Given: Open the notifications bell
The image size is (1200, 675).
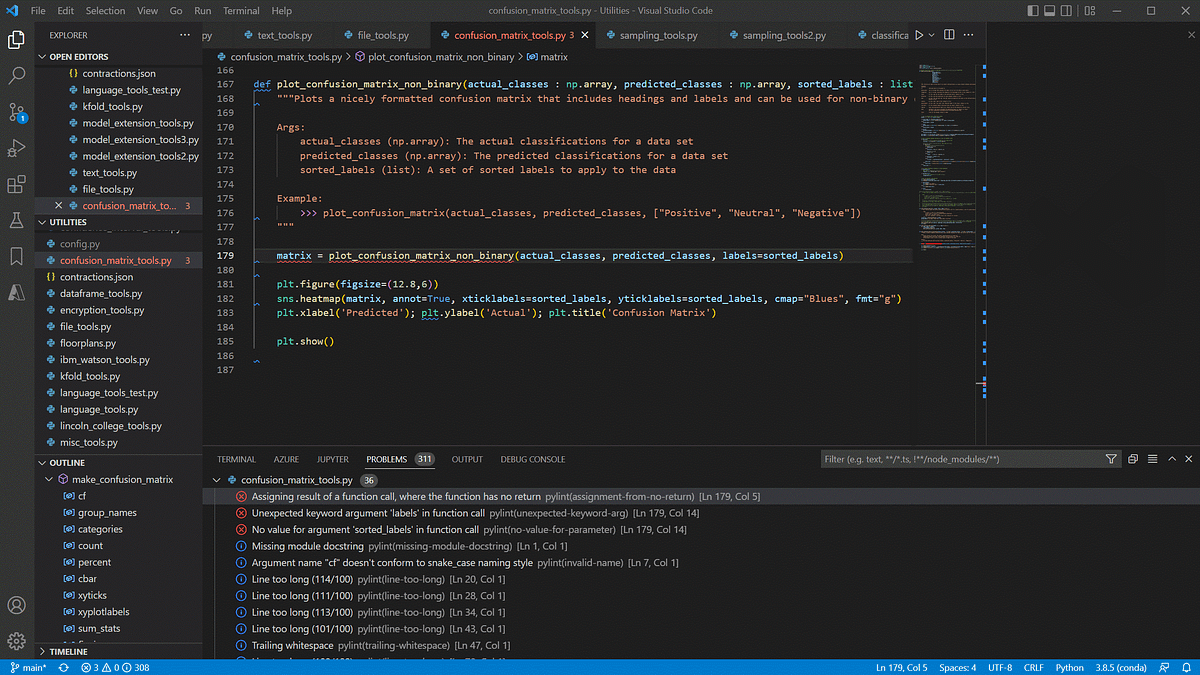Looking at the screenshot, I should tap(1186, 667).
